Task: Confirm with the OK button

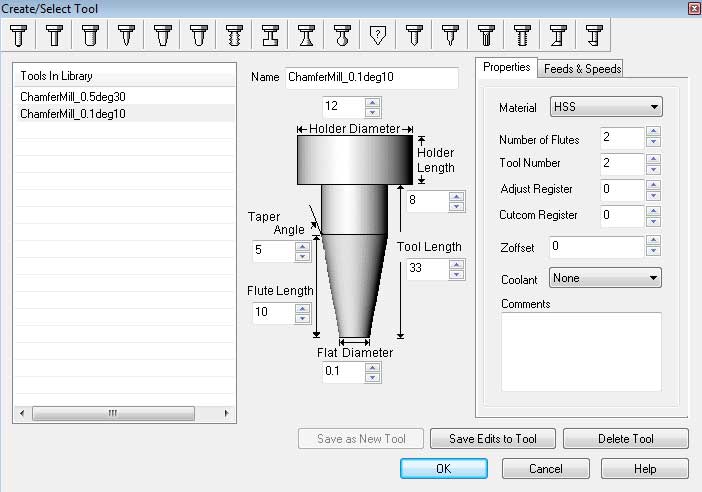Action: pyautogui.click(x=444, y=469)
